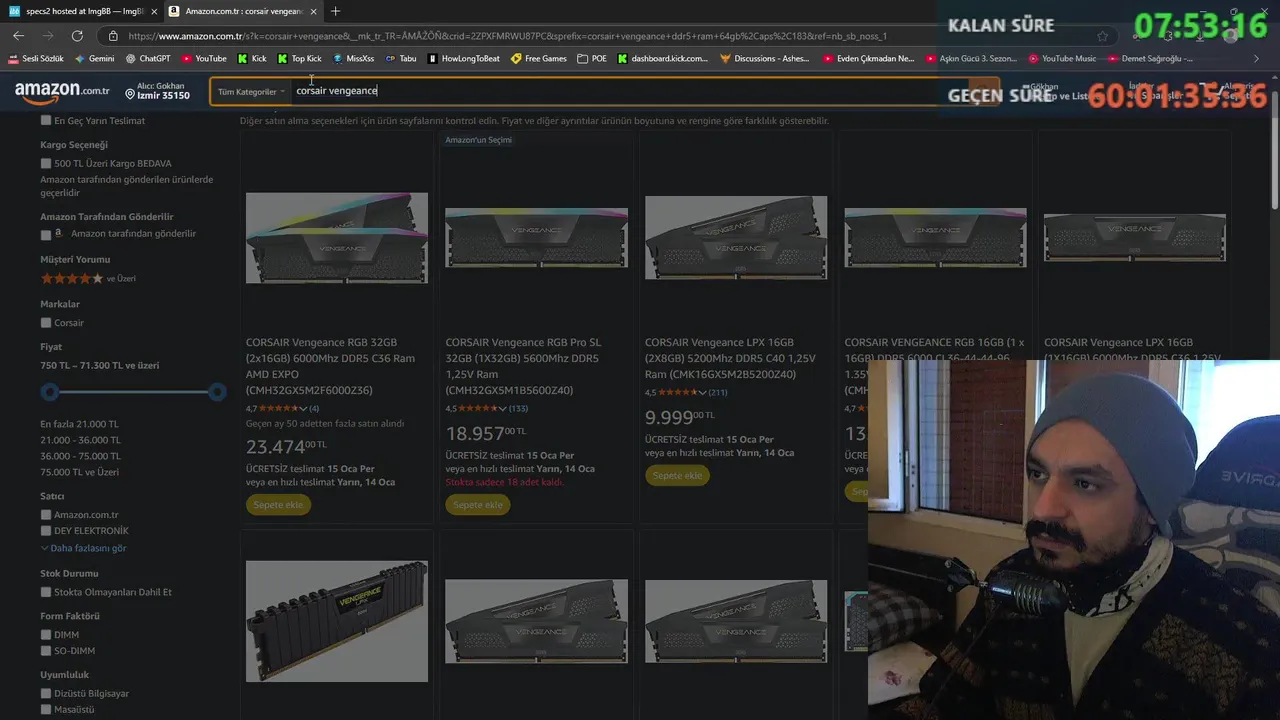Open the Discussions - Ashes bookmark

pyautogui.click(x=765, y=59)
